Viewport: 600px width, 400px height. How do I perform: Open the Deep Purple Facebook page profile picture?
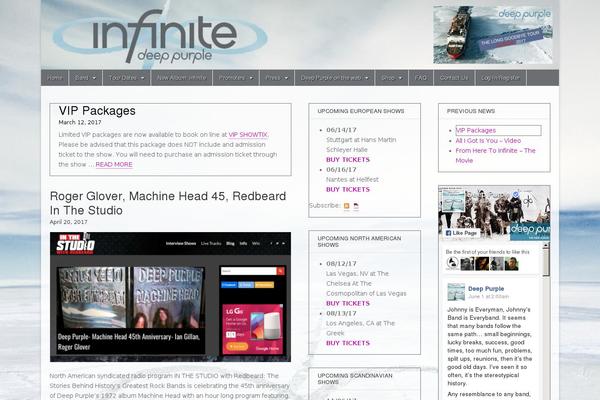(x=453, y=201)
